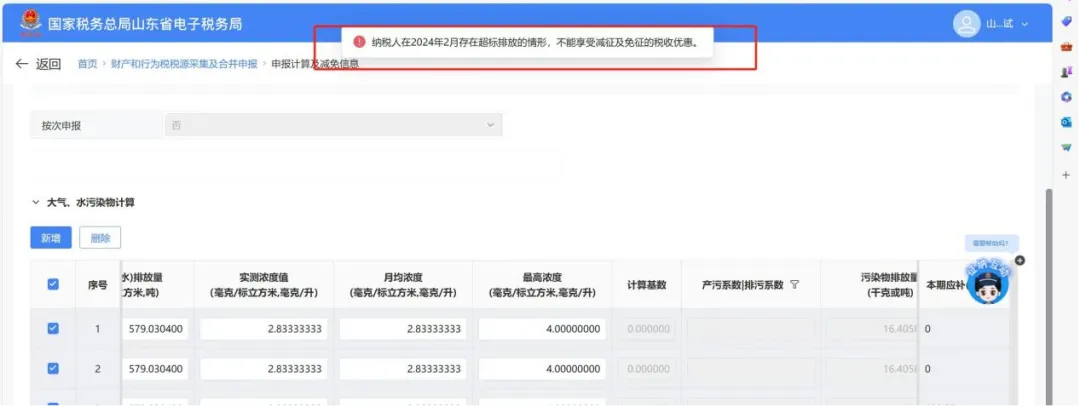Image resolution: width=1080 pixels, height=407 pixels.
Task: Click row 2 污染物排放量 field 16.405
Action: tap(873, 369)
